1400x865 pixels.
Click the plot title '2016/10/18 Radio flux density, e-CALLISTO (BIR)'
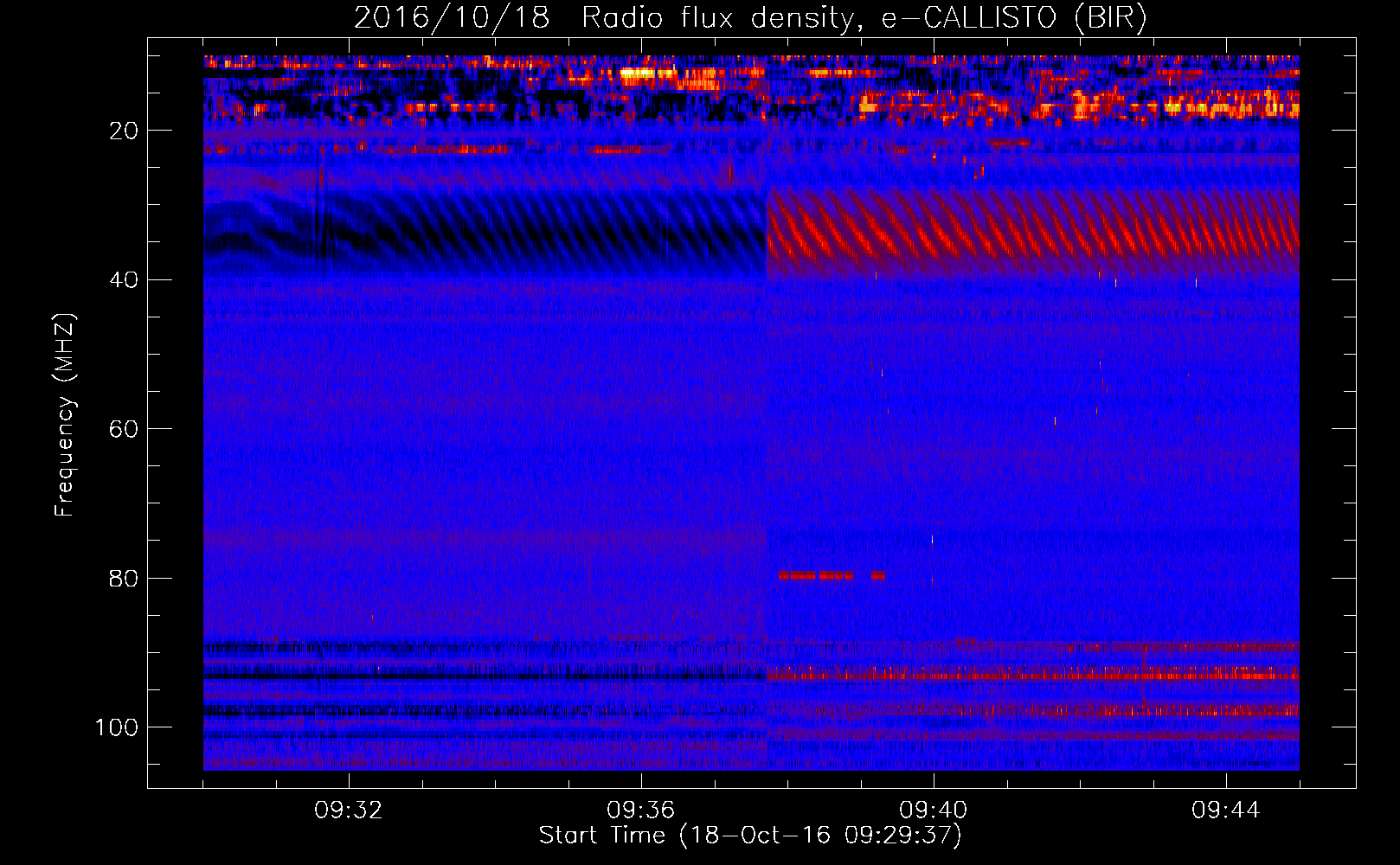point(750,17)
